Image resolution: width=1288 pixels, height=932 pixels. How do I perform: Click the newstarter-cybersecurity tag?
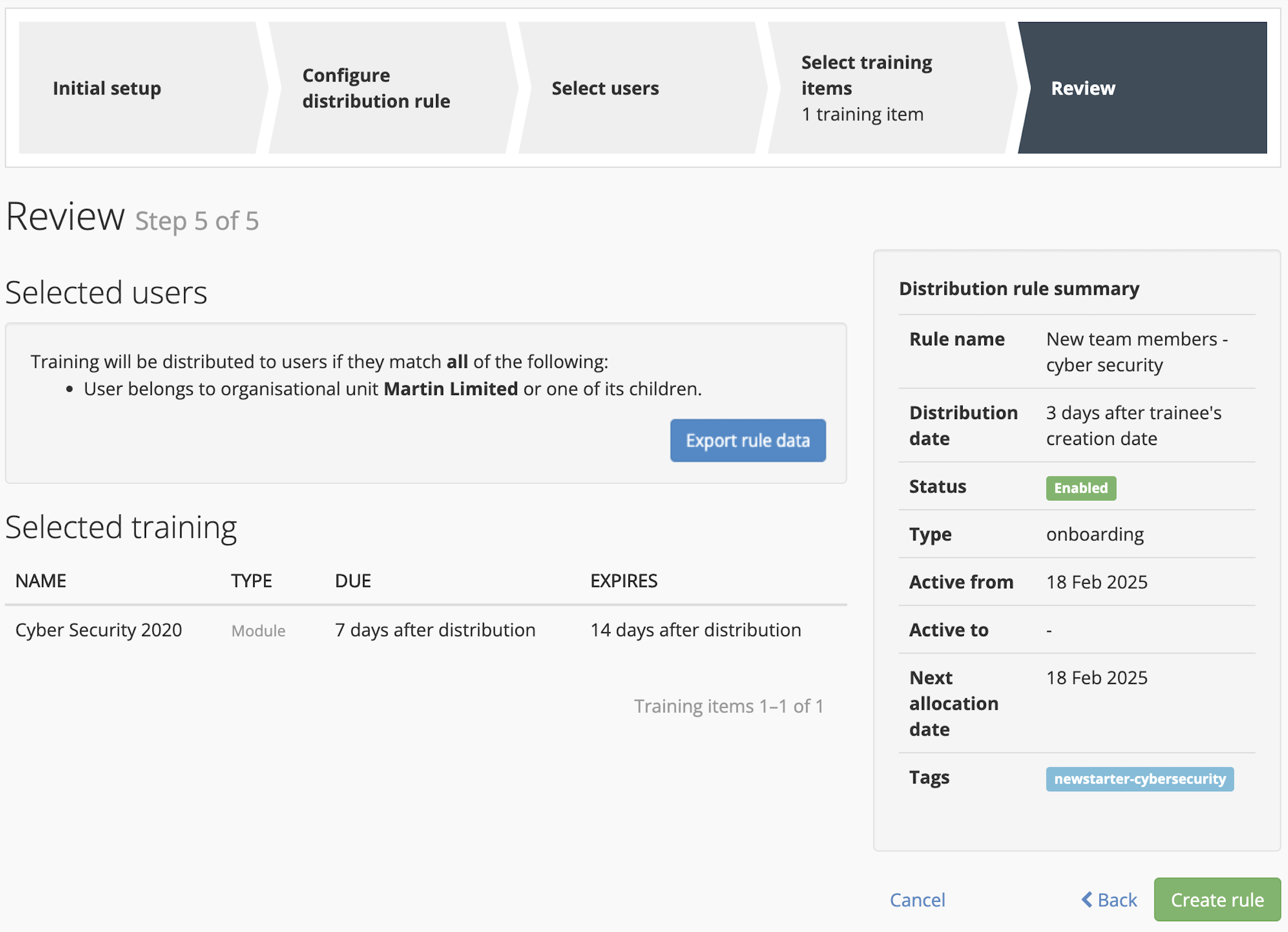(x=1139, y=778)
